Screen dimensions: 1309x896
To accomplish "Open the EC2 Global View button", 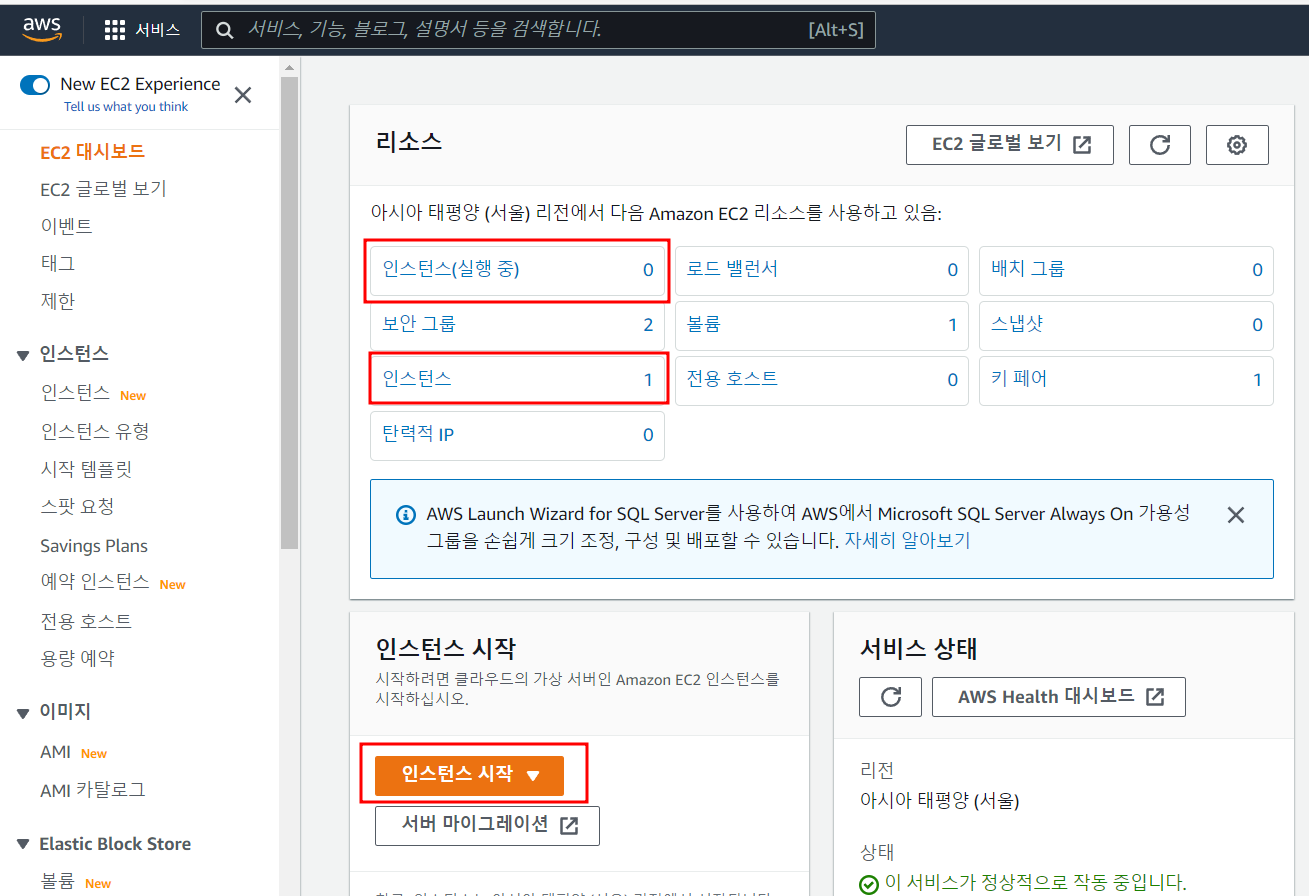I will tap(1009, 144).
